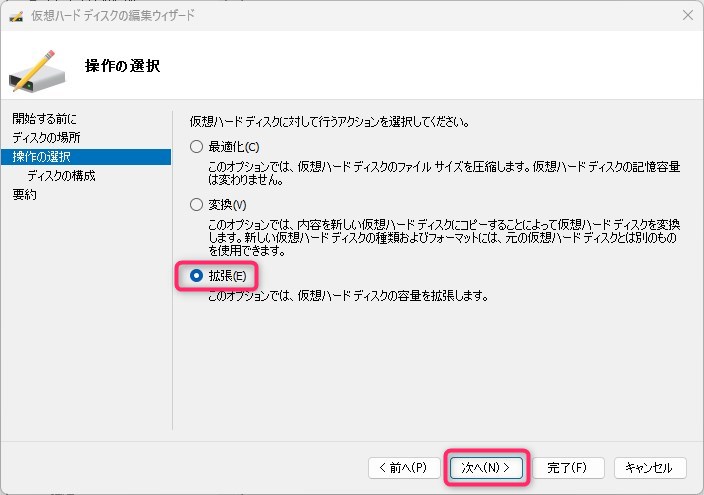Select the highlighted 操作の選択 sidebar step
This screenshot has height=495, width=704.
(x=41, y=156)
